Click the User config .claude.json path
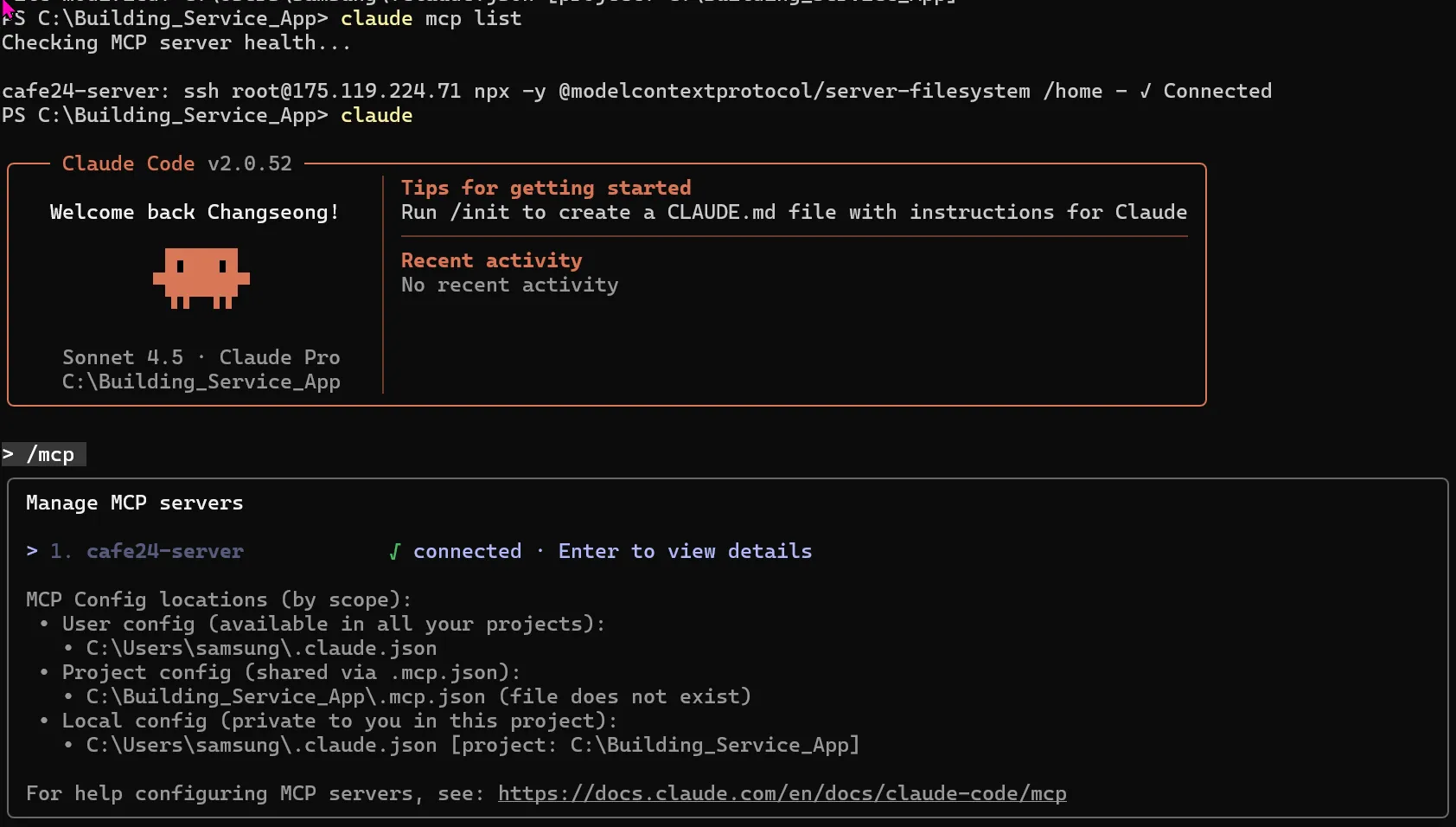The width and height of the screenshot is (1456, 827). coord(261,649)
